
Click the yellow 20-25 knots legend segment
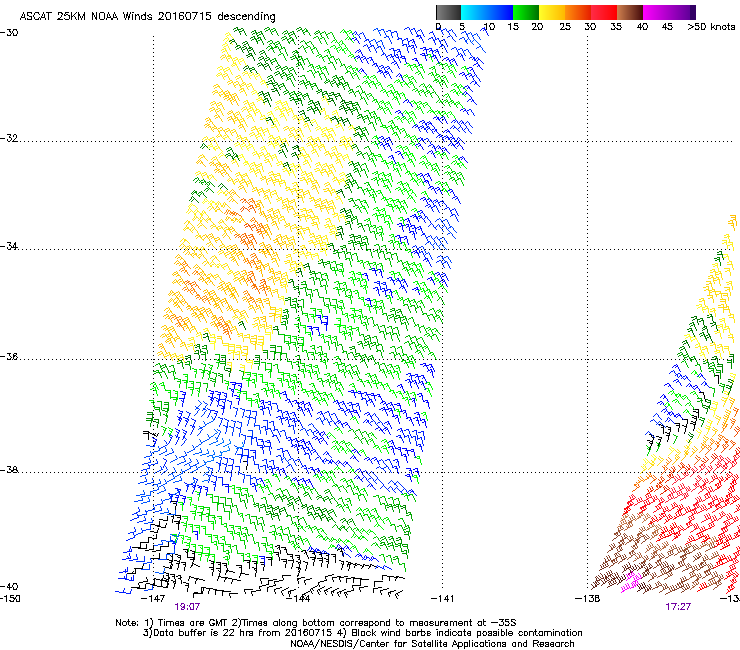pos(552,12)
